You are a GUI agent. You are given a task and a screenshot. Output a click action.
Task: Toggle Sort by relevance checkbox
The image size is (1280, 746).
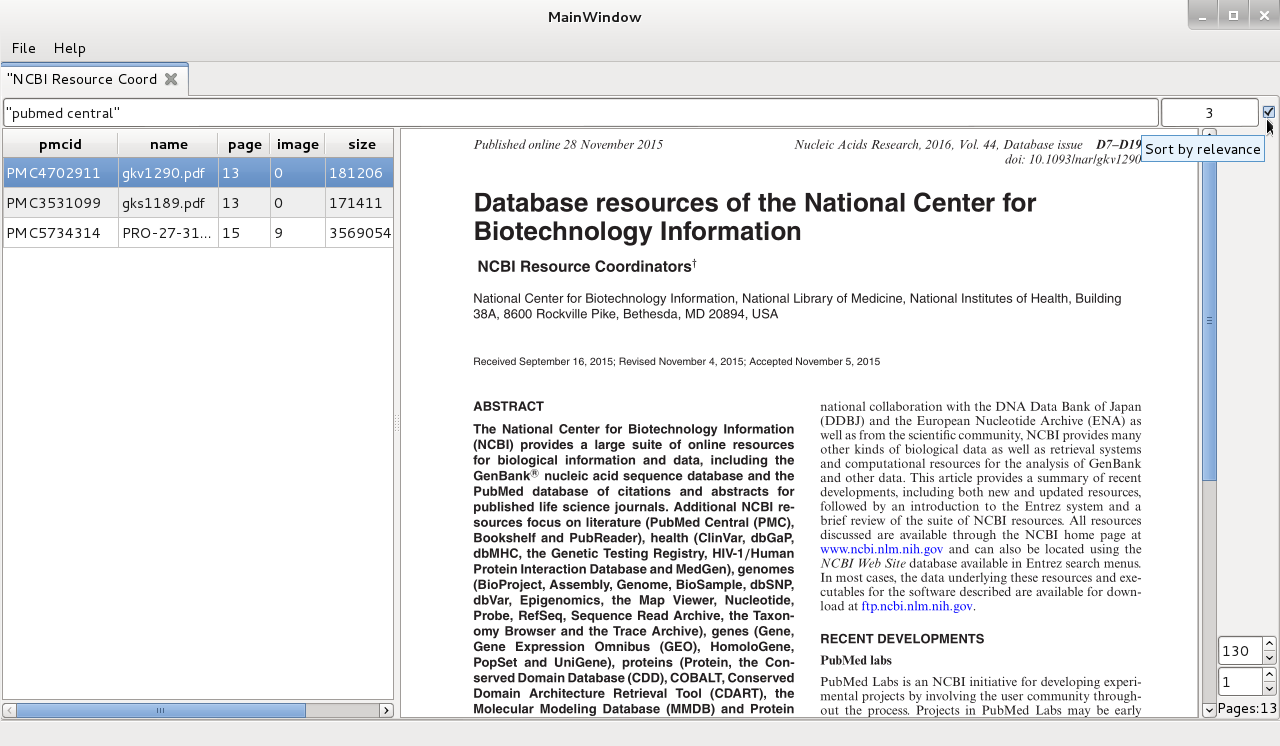[1269, 112]
